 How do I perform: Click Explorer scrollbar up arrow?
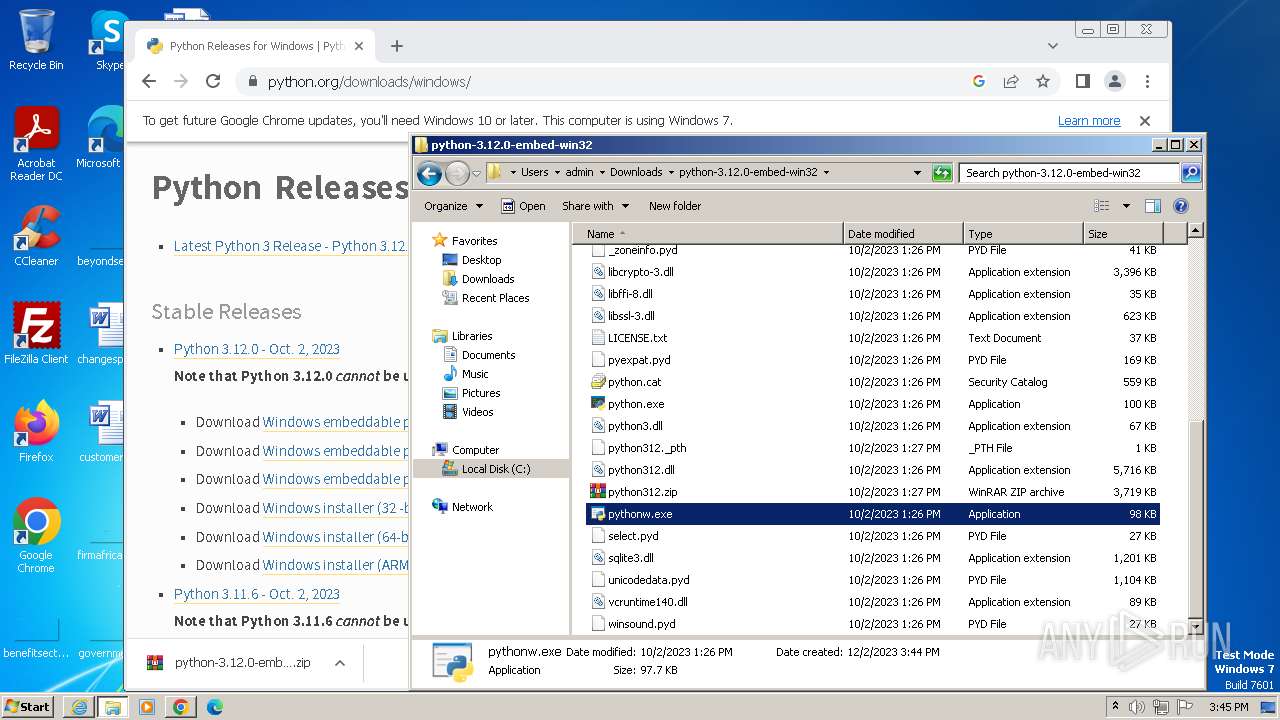coord(1195,231)
